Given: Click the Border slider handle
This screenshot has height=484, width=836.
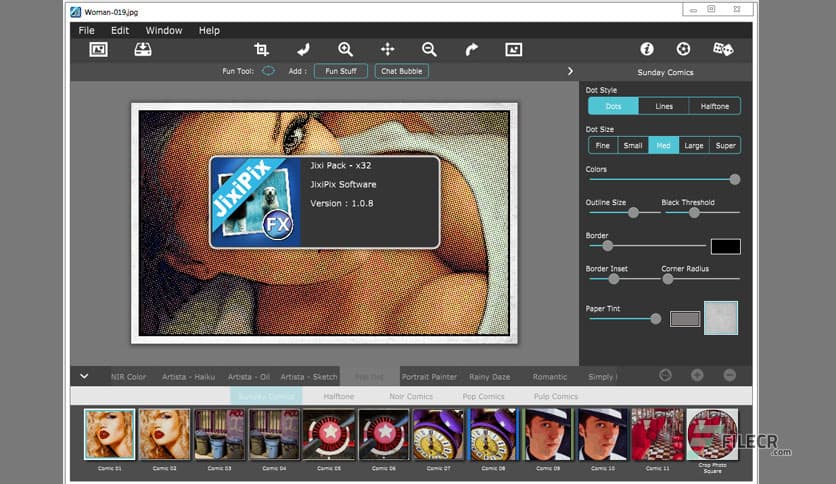Looking at the screenshot, I should click(x=607, y=246).
